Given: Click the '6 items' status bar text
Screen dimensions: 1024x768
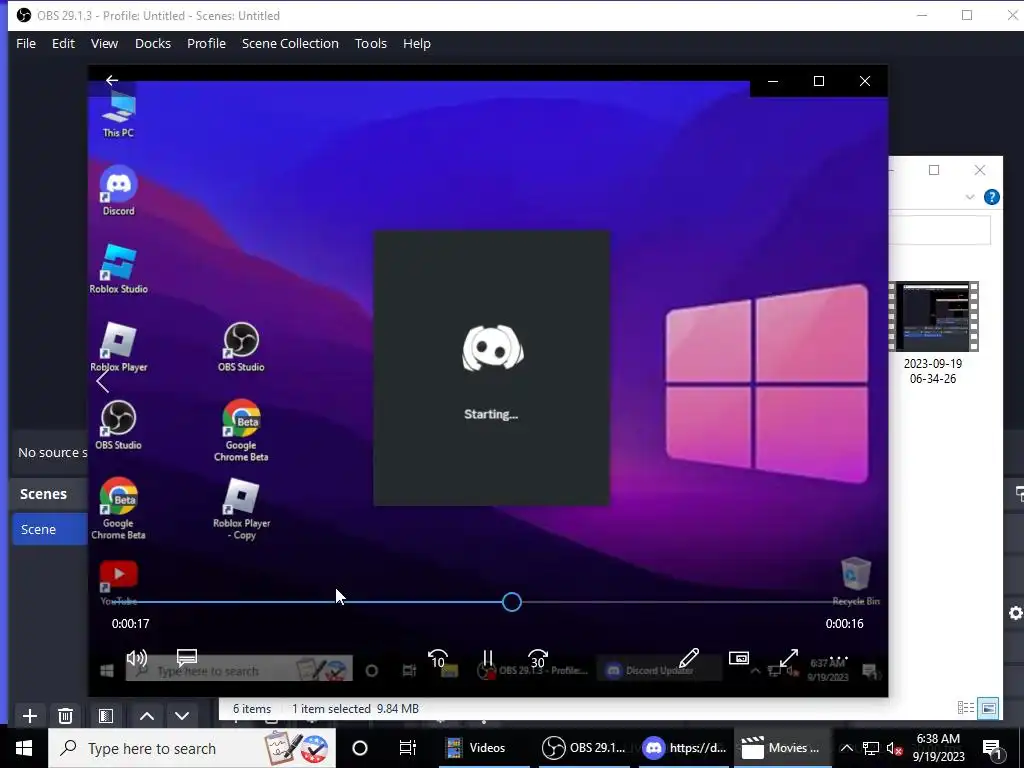Looking at the screenshot, I should [252, 709].
